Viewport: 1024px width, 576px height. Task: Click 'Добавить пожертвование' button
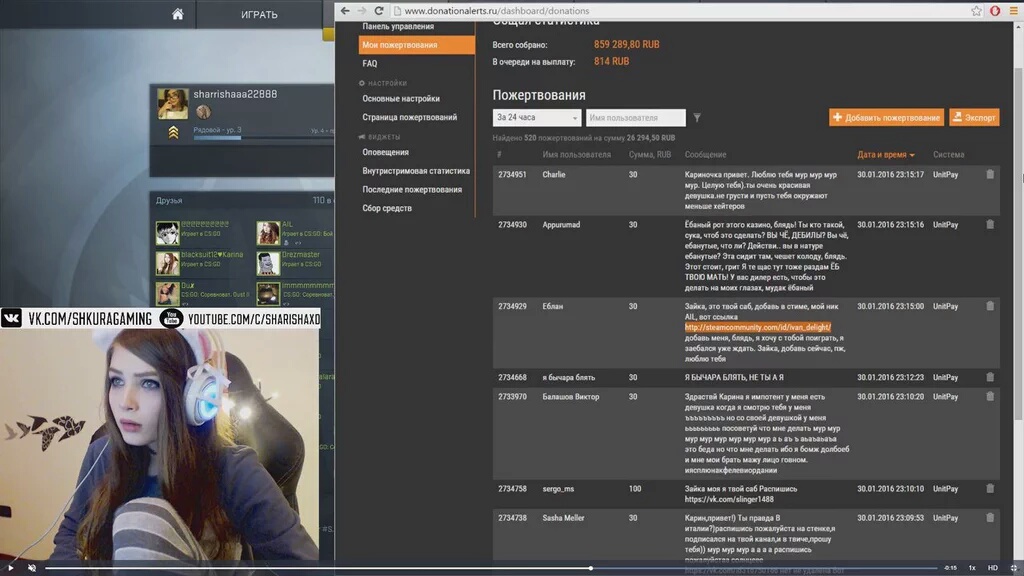coord(886,118)
